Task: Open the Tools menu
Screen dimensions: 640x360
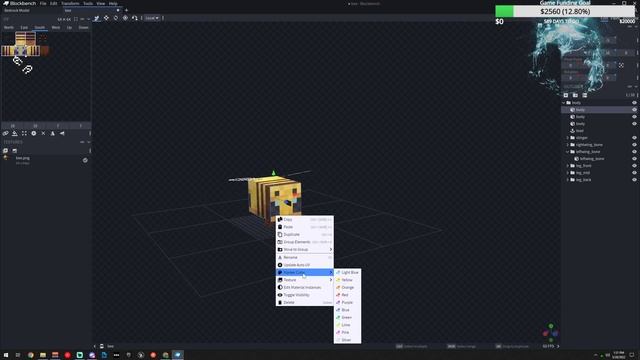Action: [x=88, y=3]
